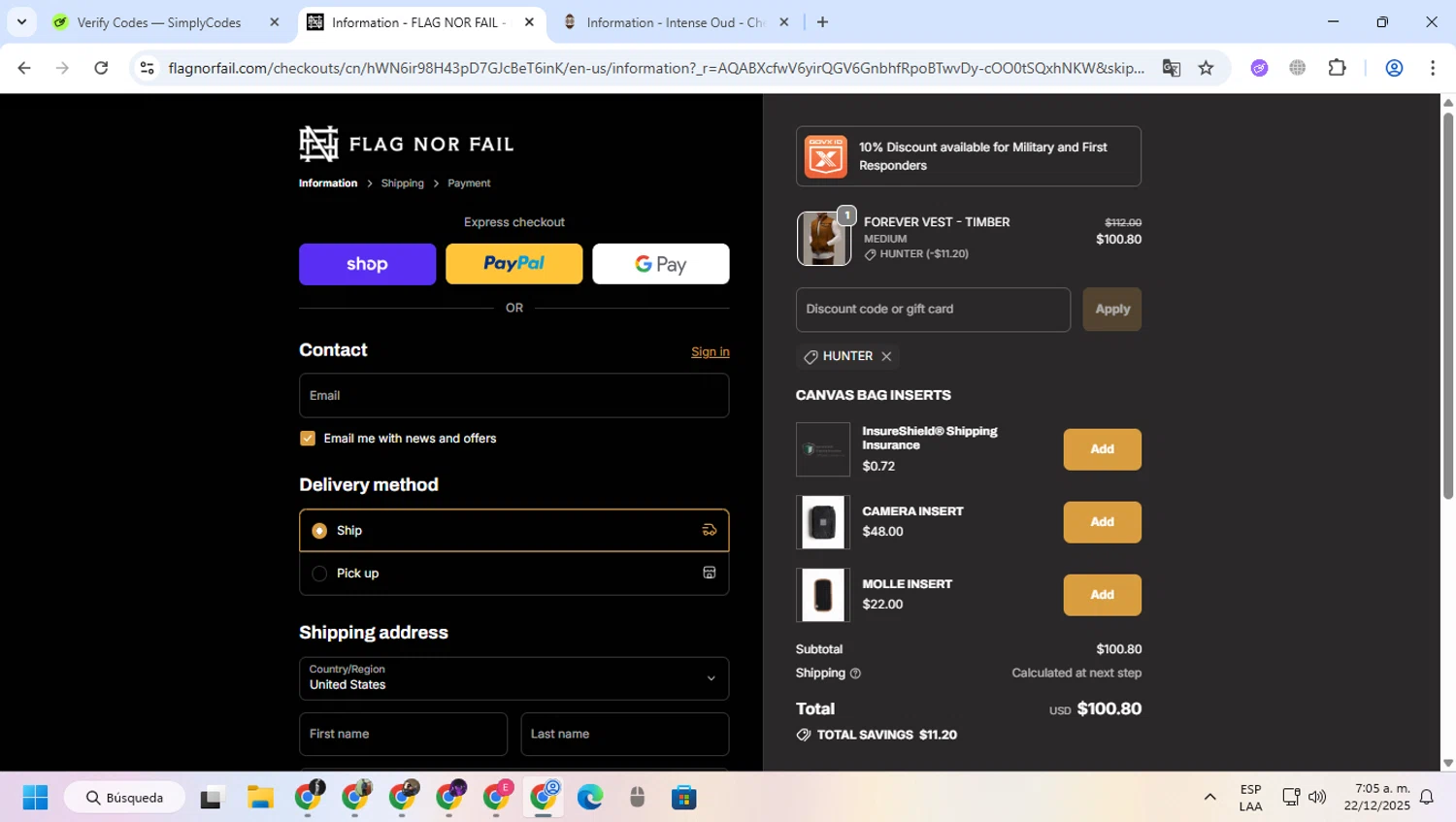Close the Verify Codes SimplyCodes tab
Image resolution: width=1456 pixels, height=822 pixels.
click(x=274, y=22)
